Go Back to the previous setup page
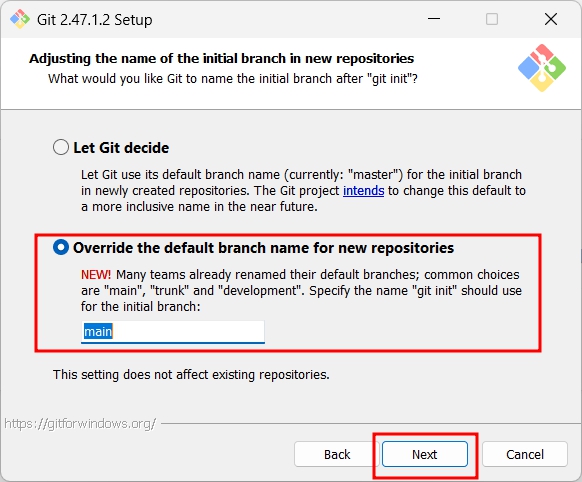This screenshot has width=582, height=482. click(337, 454)
